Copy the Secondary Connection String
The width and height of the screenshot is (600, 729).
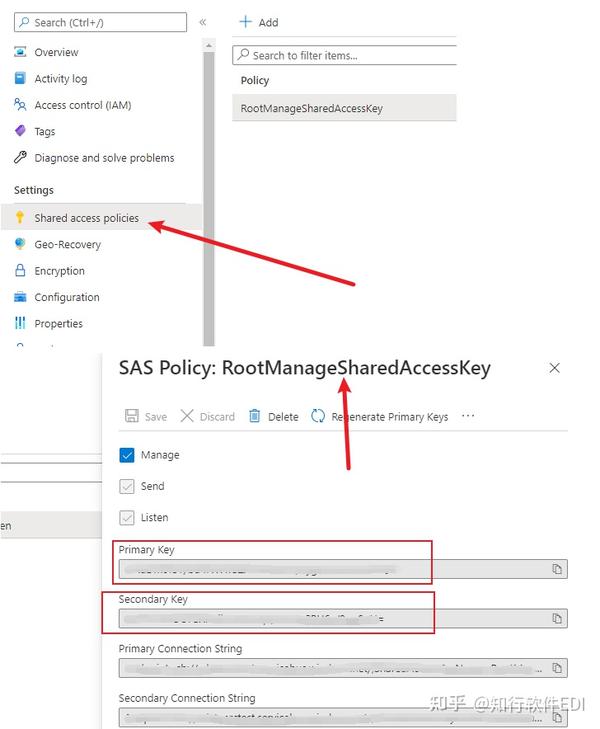[557, 716]
